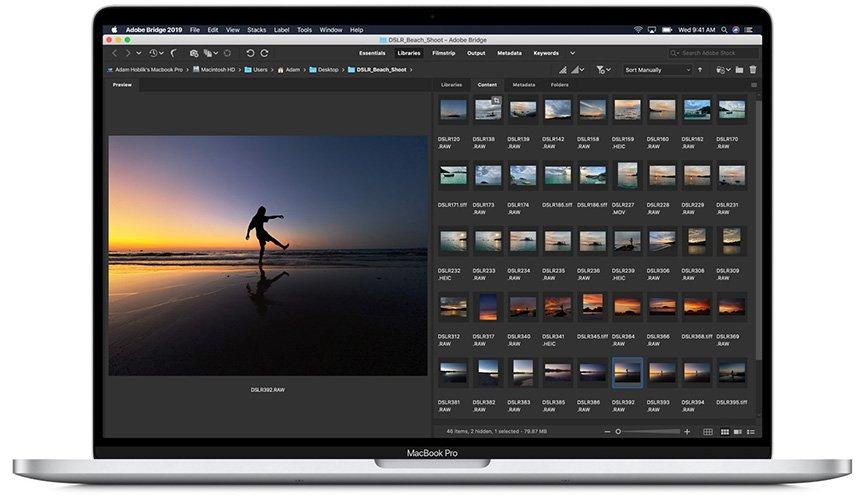Click the thumbnail quality options icon
This screenshot has width=864, height=496.
(x=563, y=70)
